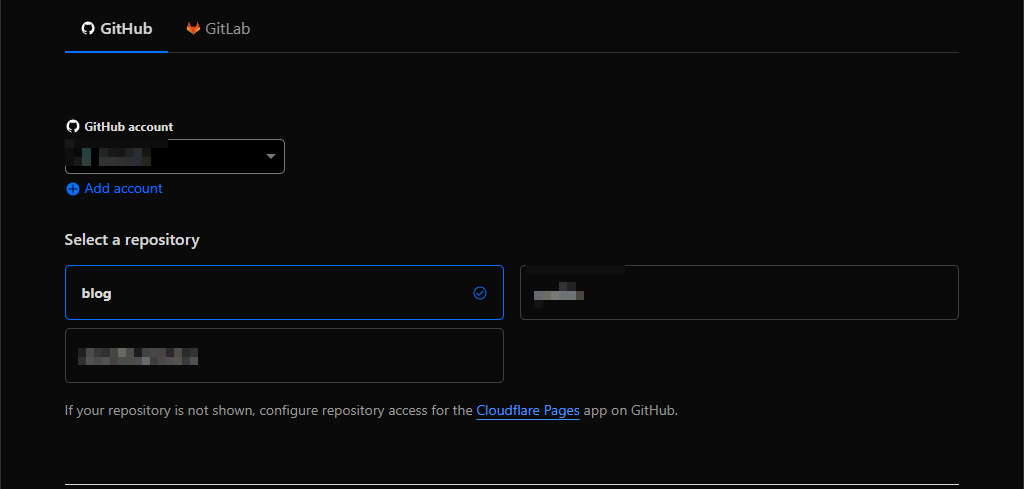Click the GitHub logo beside the account label
This screenshot has width=1024, height=489.
coord(72,127)
